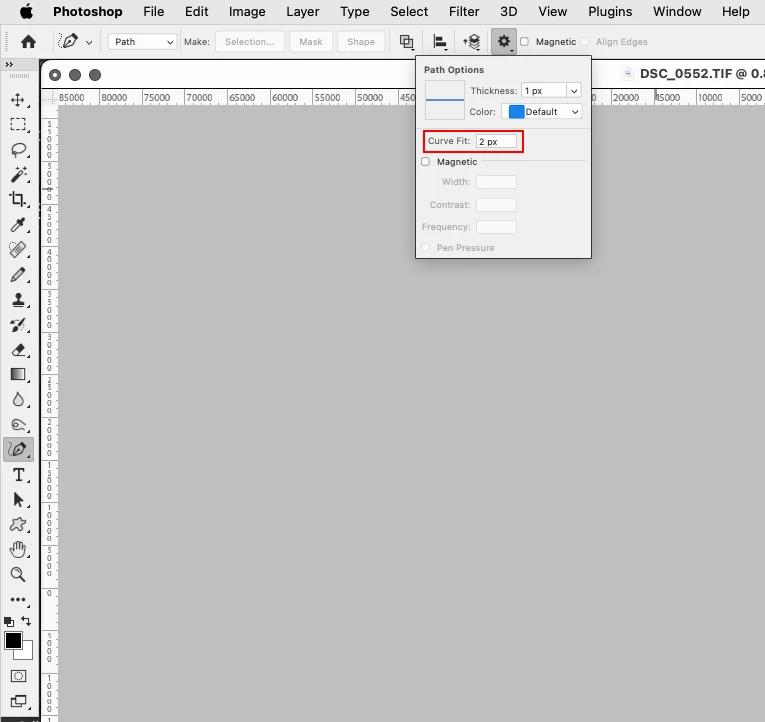
Task: Select the Eyedropper tool
Action: pyautogui.click(x=18, y=224)
